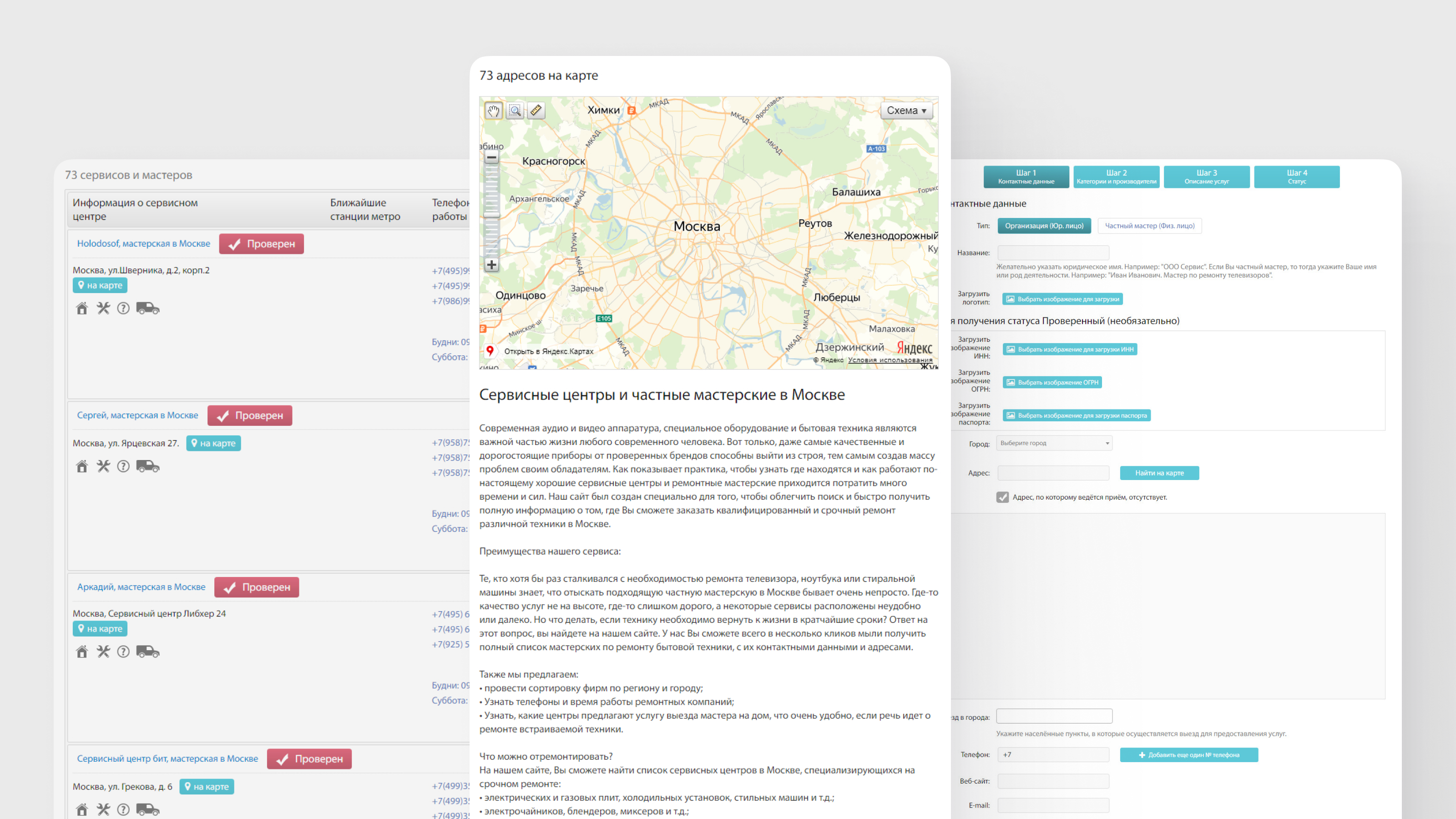Viewport: 1456px width, 819px height.
Task: Open Условия использования map link
Action: pos(890,360)
